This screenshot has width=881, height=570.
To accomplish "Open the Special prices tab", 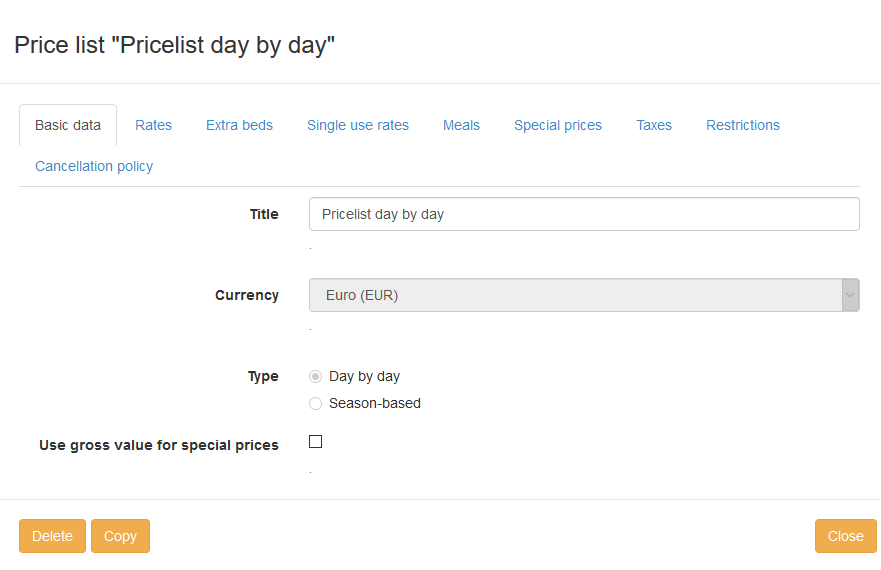I will tap(557, 125).
